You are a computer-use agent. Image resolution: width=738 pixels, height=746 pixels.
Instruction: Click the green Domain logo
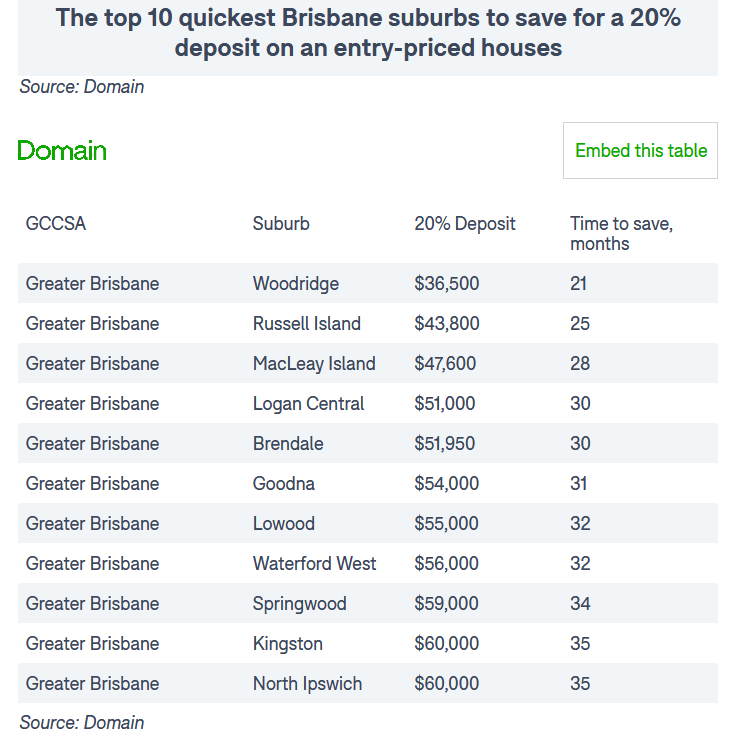62,151
